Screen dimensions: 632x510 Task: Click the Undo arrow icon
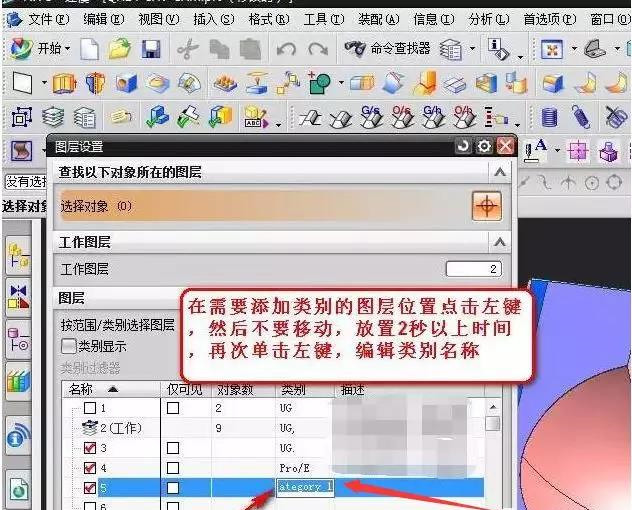pos(286,48)
